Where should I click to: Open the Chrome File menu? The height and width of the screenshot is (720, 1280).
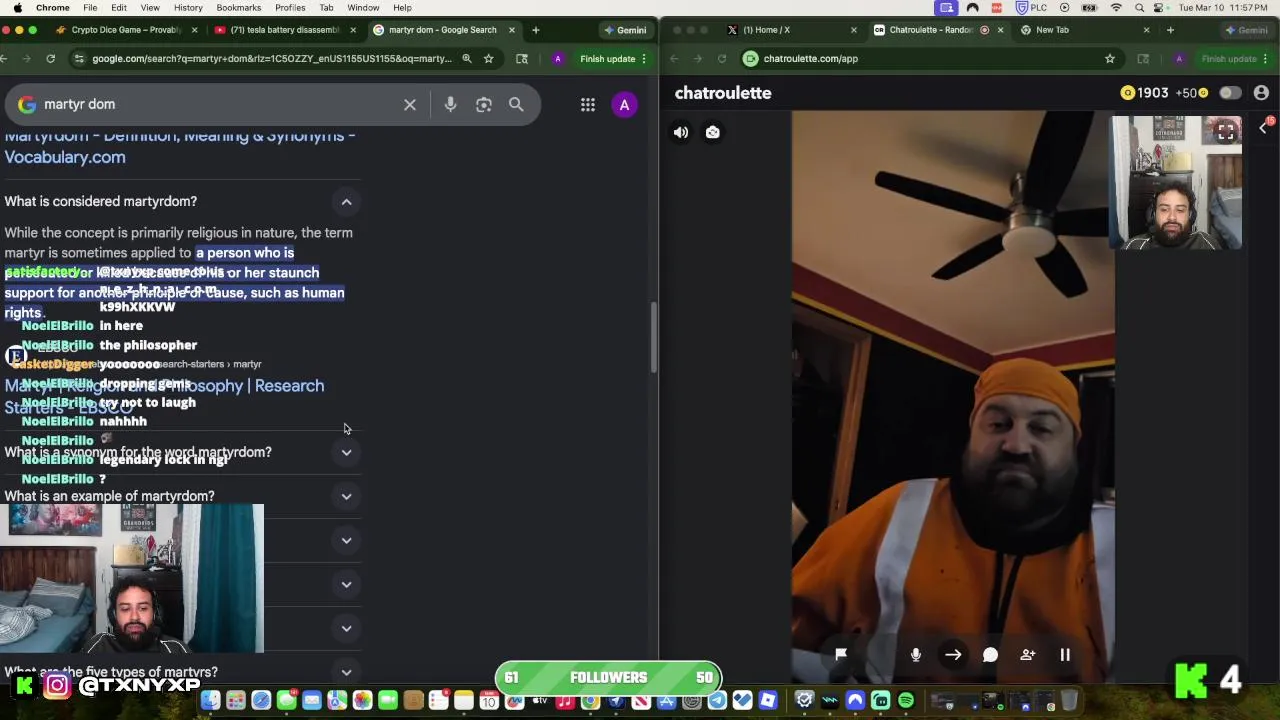click(90, 8)
